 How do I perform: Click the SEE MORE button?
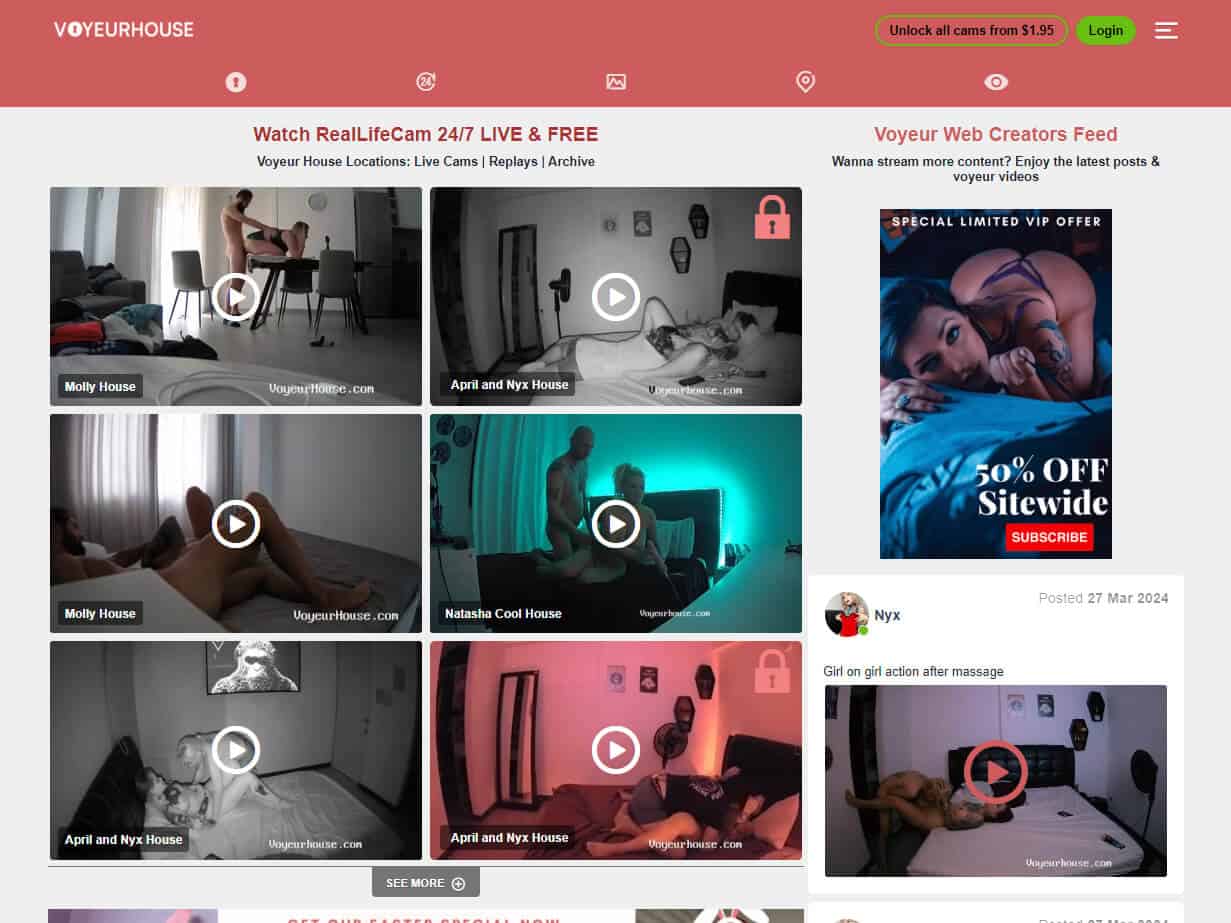426,883
